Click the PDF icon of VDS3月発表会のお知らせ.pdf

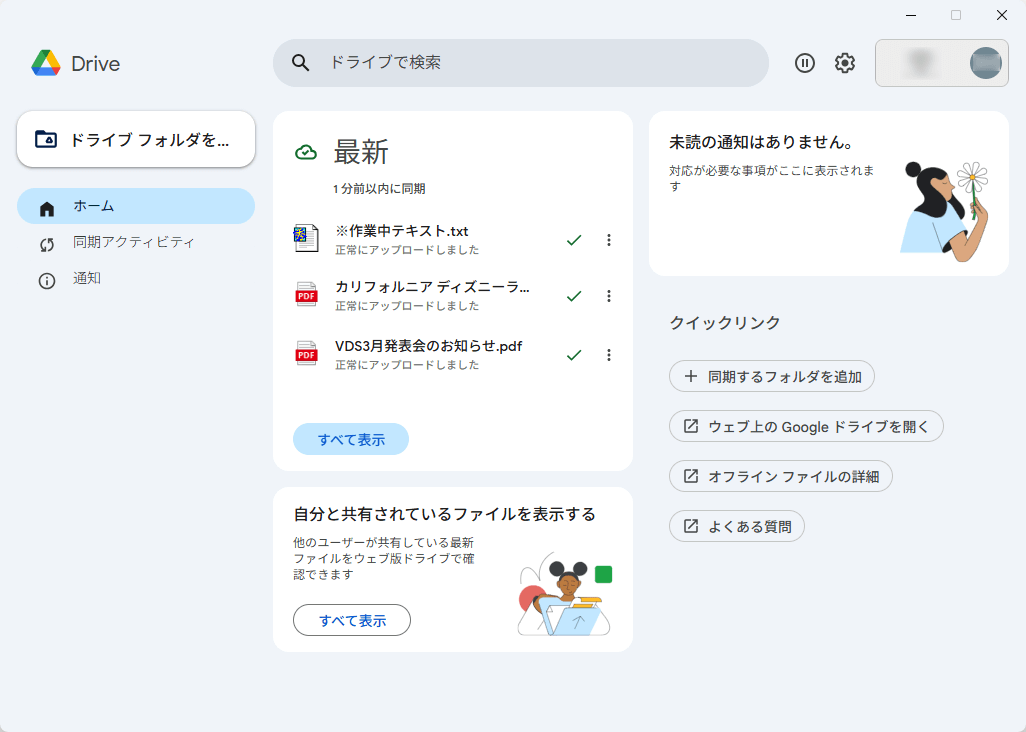[x=306, y=354]
